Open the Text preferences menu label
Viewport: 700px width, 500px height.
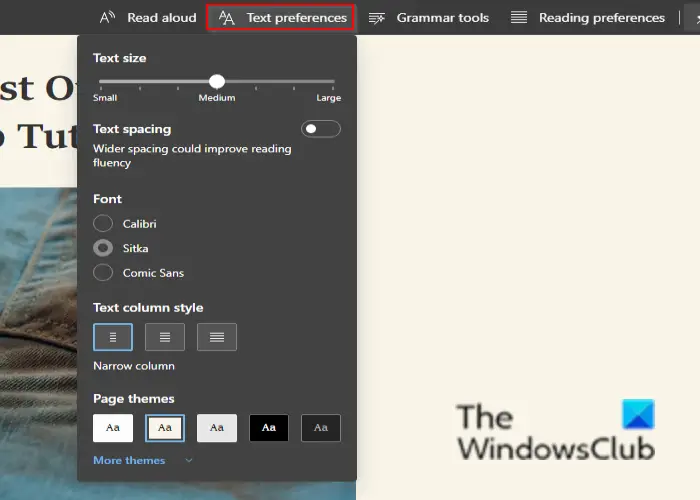[296, 17]
